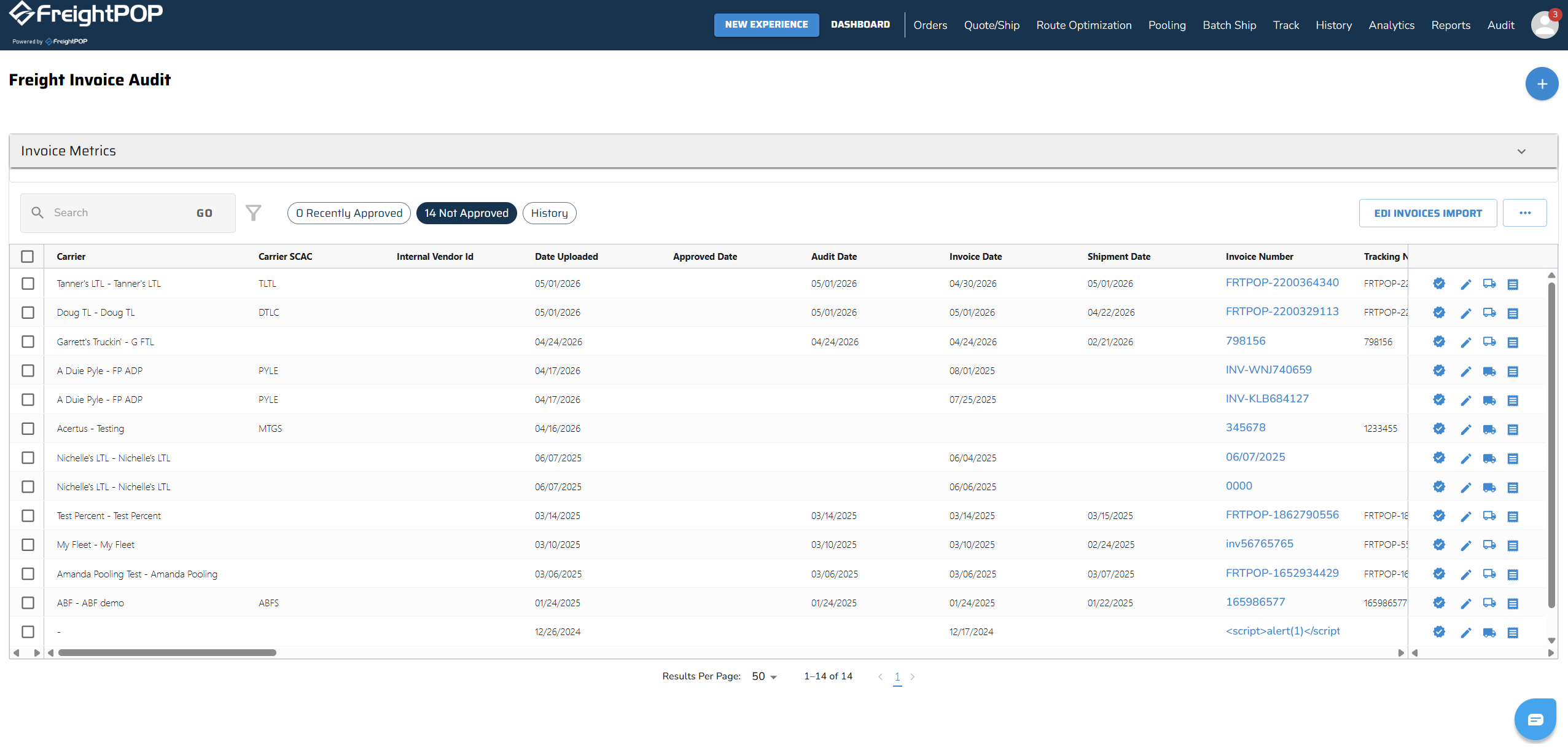Expand the Invoice Metrics panel chevron
Screen dimensions: 1568x750
point(1521,151)
